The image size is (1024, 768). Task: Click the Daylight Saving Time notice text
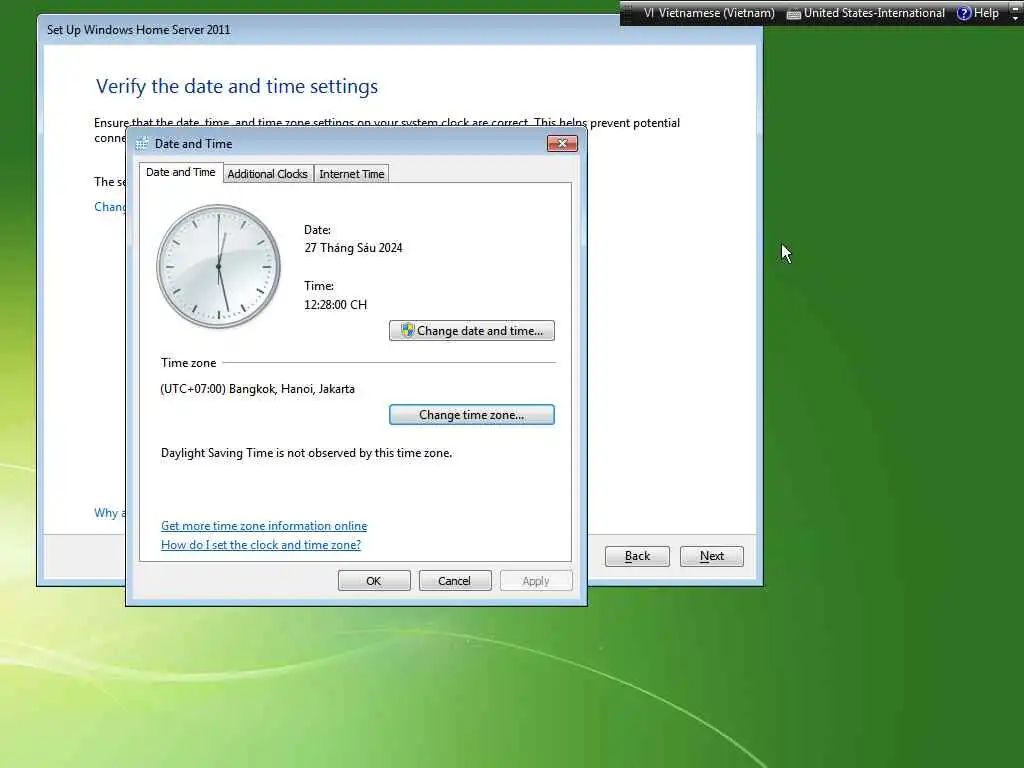(306, 453)
